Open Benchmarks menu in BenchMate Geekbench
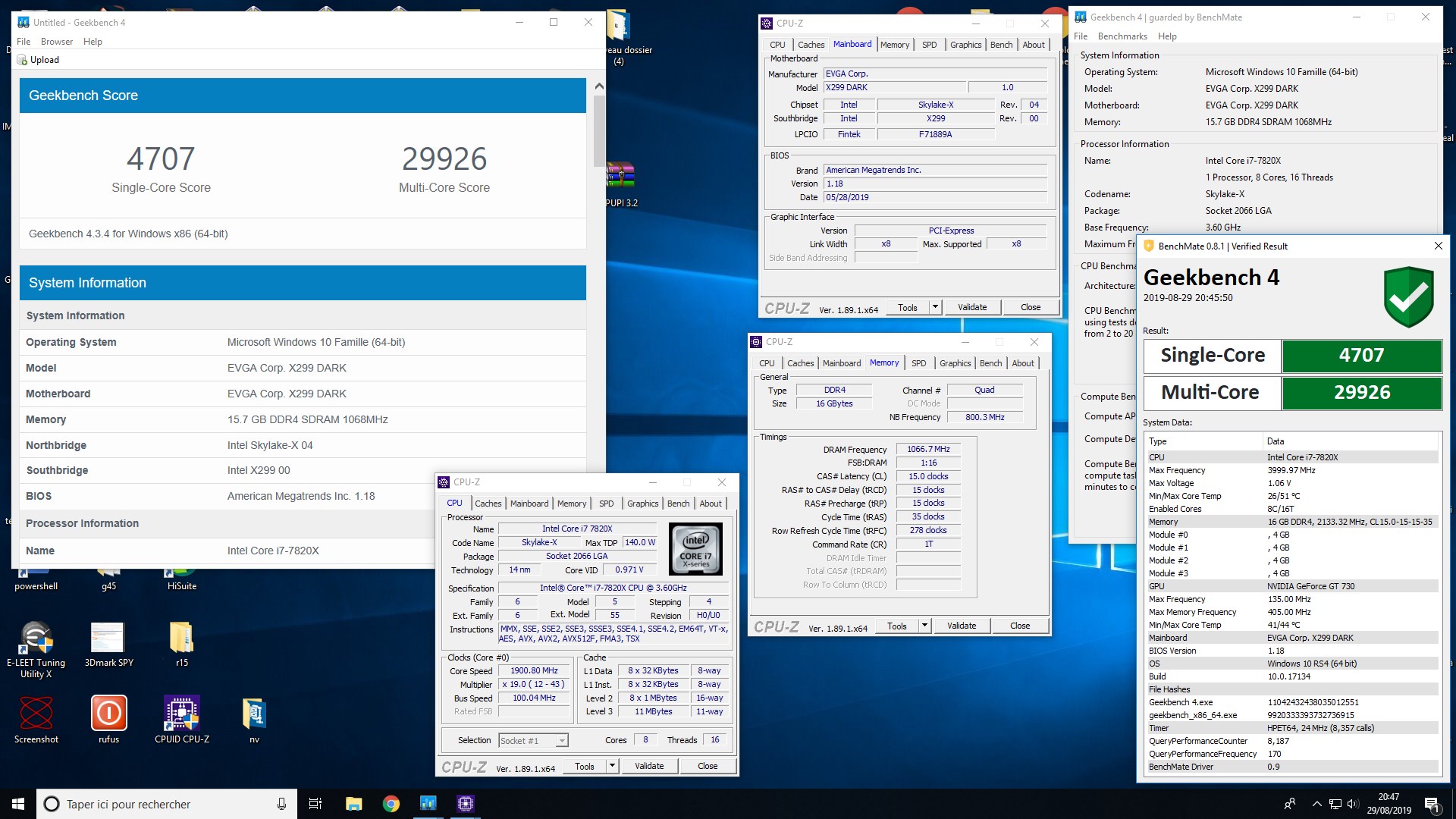This screenshot has width=1456, height=819. [1122, 36]
